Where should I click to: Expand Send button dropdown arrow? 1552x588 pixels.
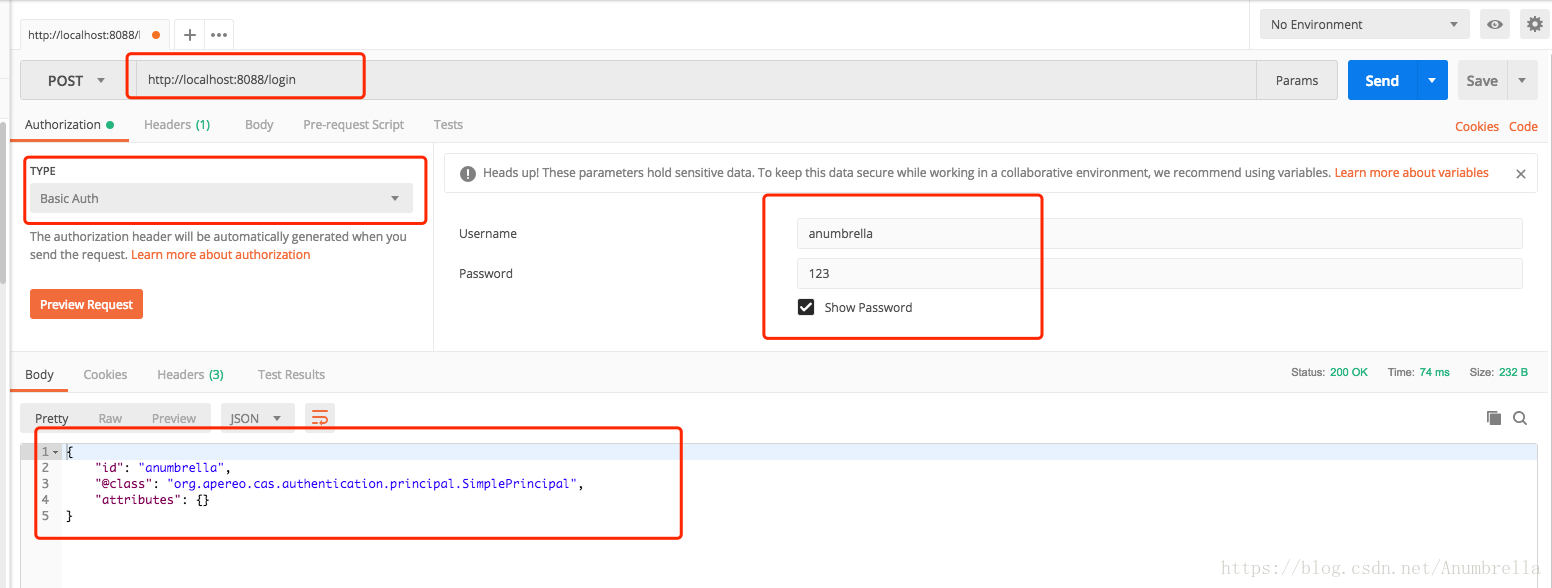[x=1432, y=81]
